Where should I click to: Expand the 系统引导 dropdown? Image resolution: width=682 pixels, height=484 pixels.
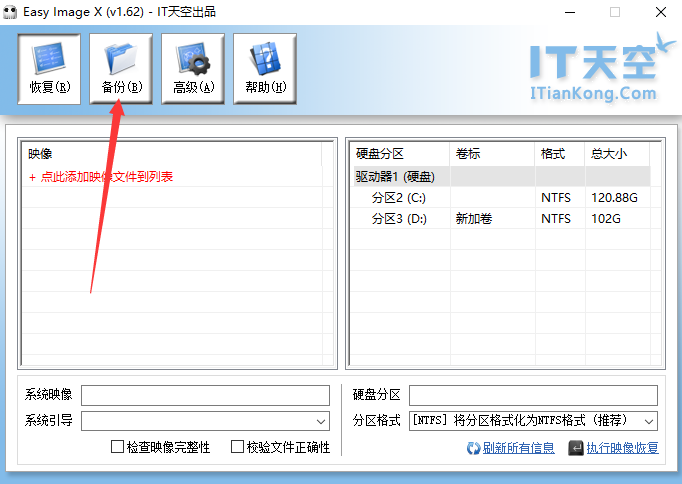(x=321, y=421)
